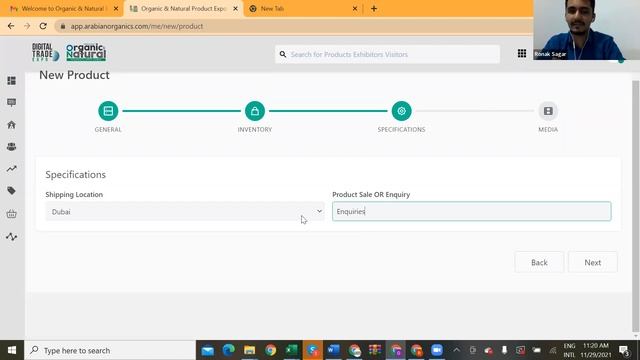Open the notification center icon
The height and width of the screenshot is (360, 640).
(x=624, y=350)
